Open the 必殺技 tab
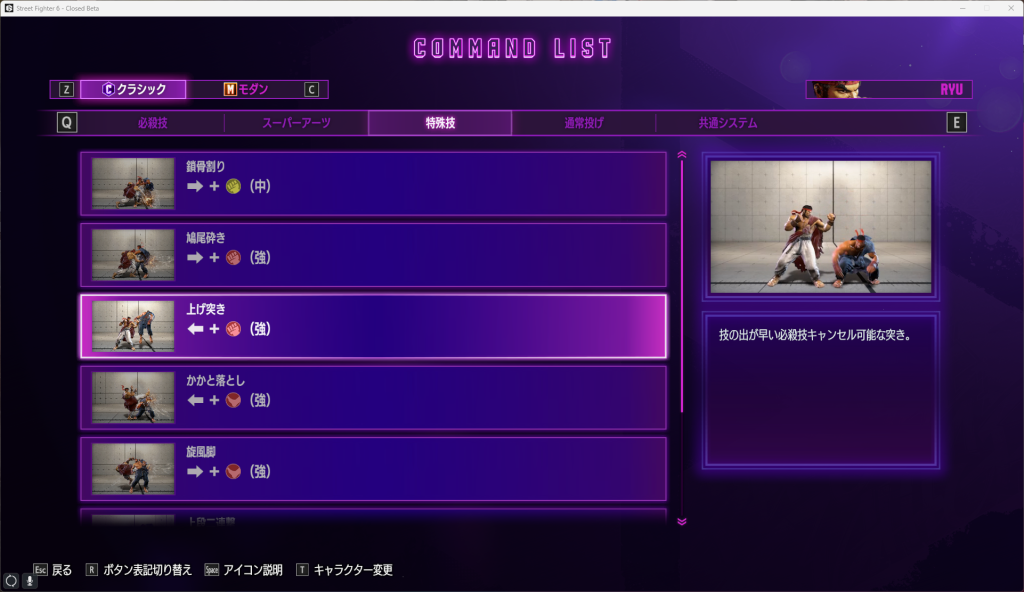Image resolution: width=1024 pixels, height=592 pixels. click(152, 123)
